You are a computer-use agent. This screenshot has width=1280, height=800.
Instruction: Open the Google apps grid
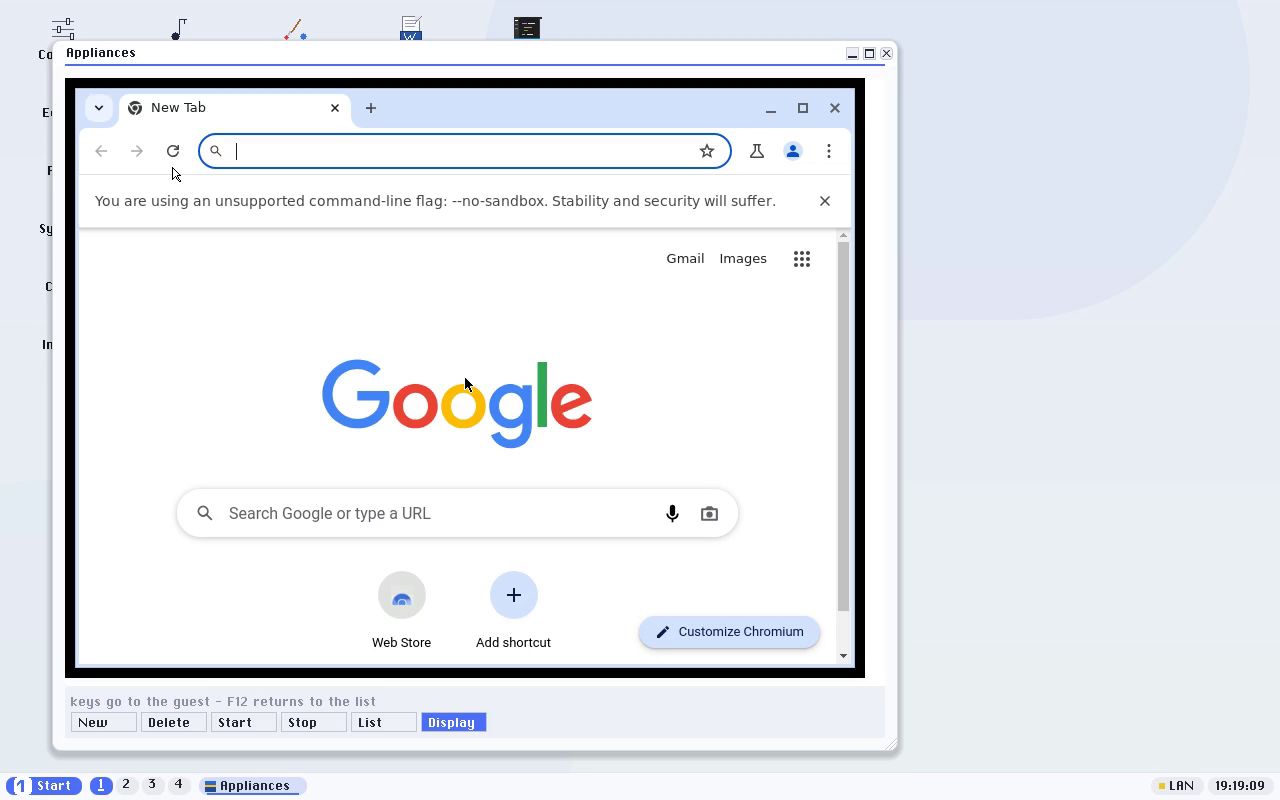[802, 259]
